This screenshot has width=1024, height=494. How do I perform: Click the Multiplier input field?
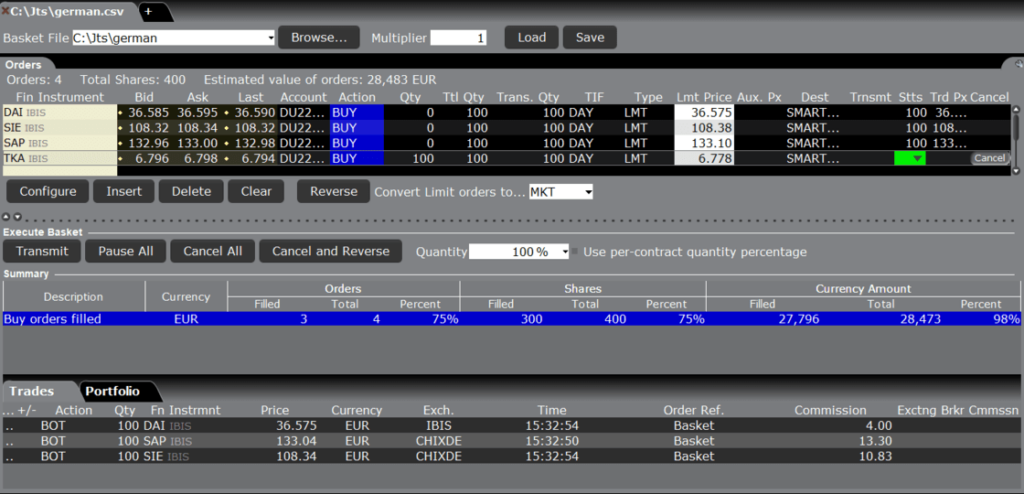click(x=458, y=38)
